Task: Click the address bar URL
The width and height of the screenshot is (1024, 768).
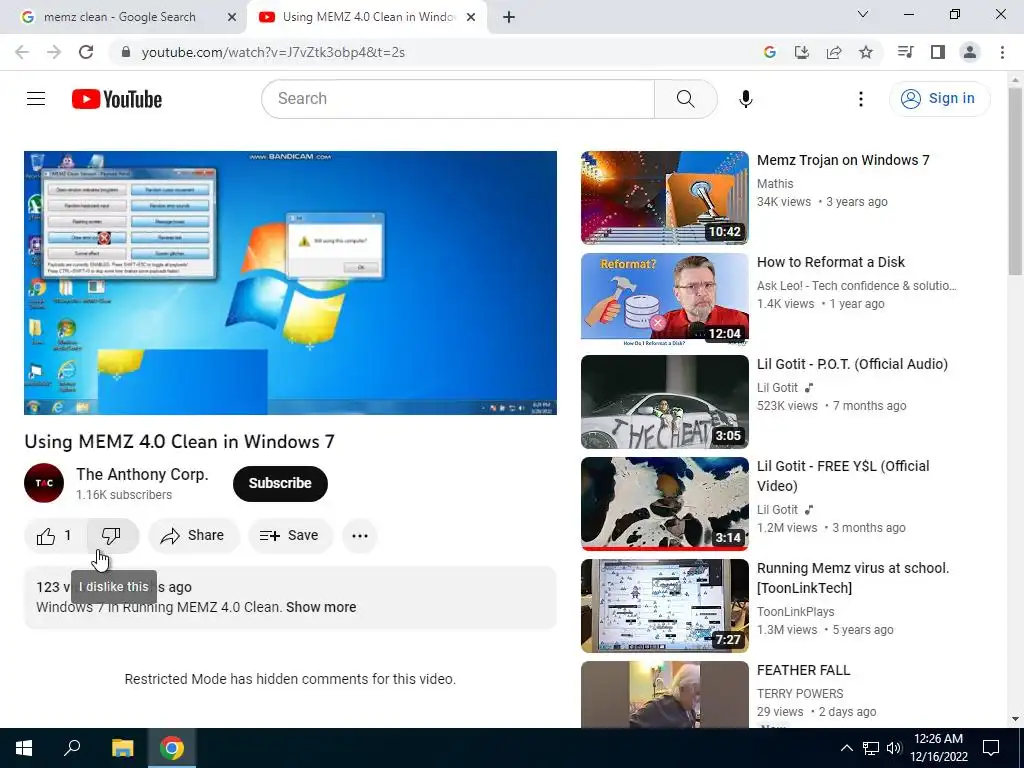Action: (273, 52)
